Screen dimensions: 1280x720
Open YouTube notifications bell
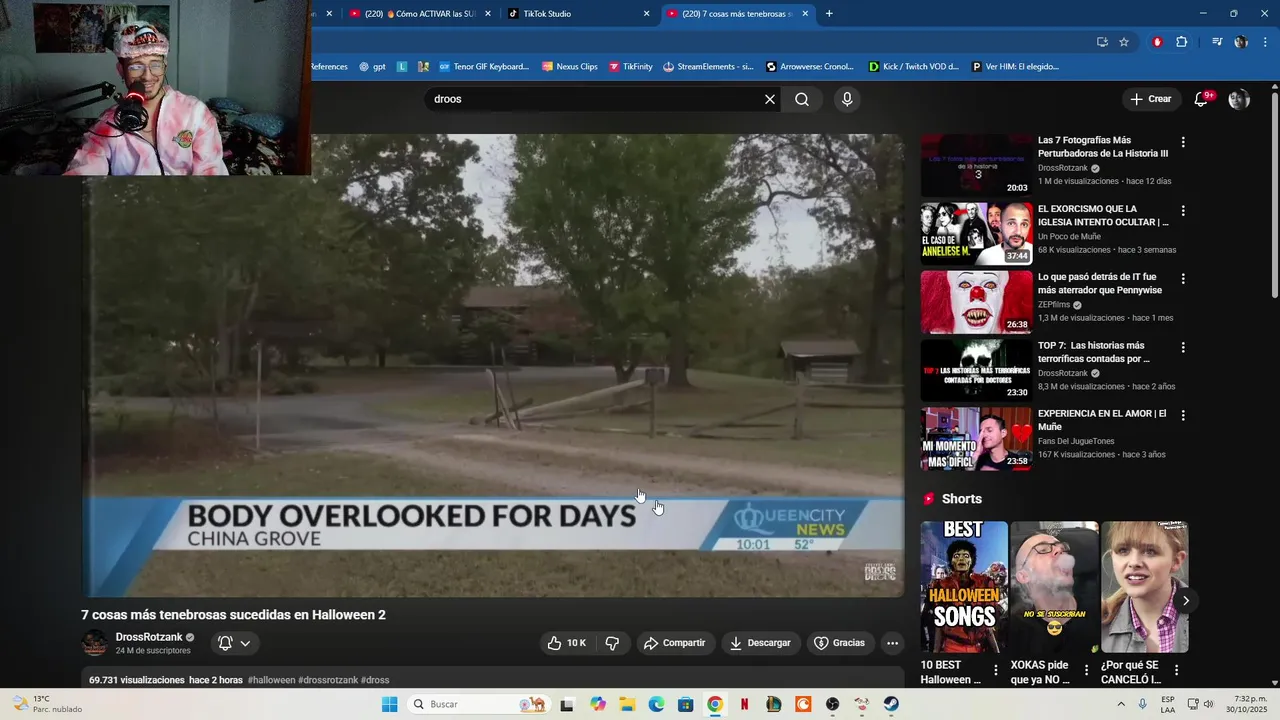pos(1202,99)
